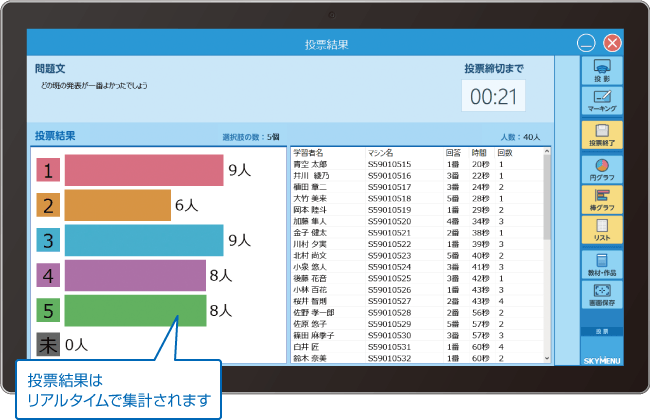Click scroll up arrow of respondent list
The width and height of the screenshot is (650, 420).
click(547, 152)
